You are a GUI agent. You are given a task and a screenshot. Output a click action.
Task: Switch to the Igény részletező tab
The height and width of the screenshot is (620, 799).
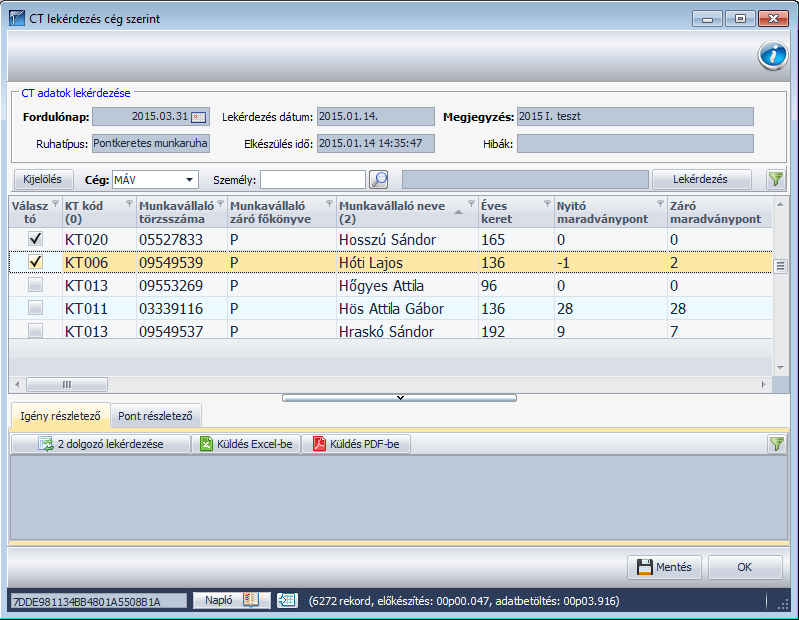(x=60, y=416)
